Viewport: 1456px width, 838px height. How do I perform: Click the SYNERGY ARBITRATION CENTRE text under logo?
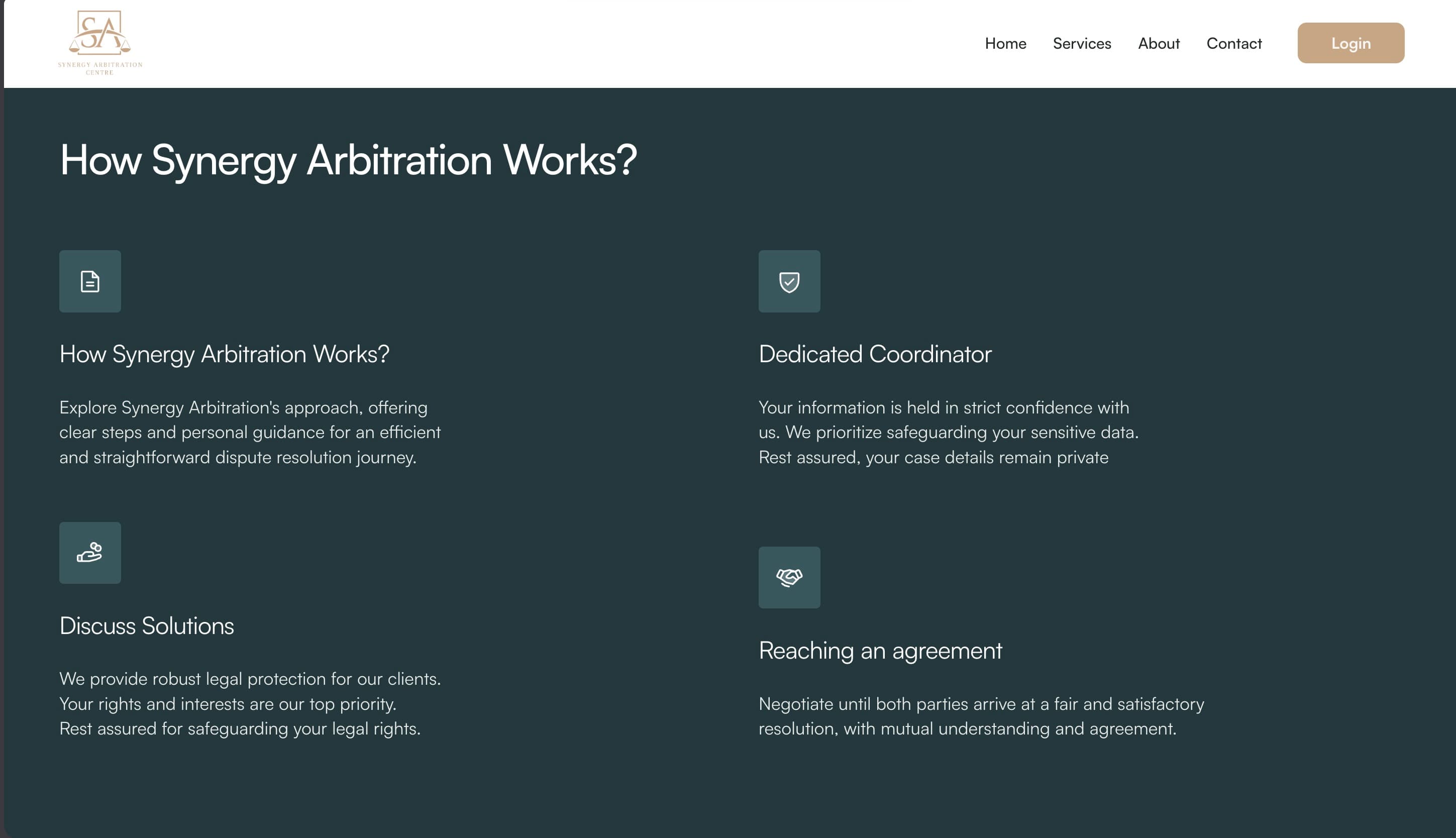(x=100, y=68)
